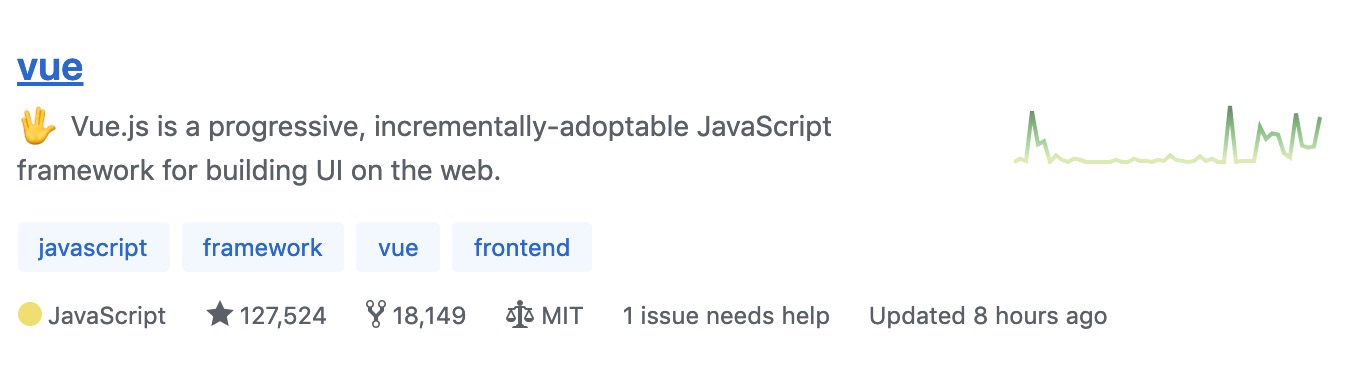Open the 1 issue needs help link
1350x374 pixels.
click(x=726, y=316)
